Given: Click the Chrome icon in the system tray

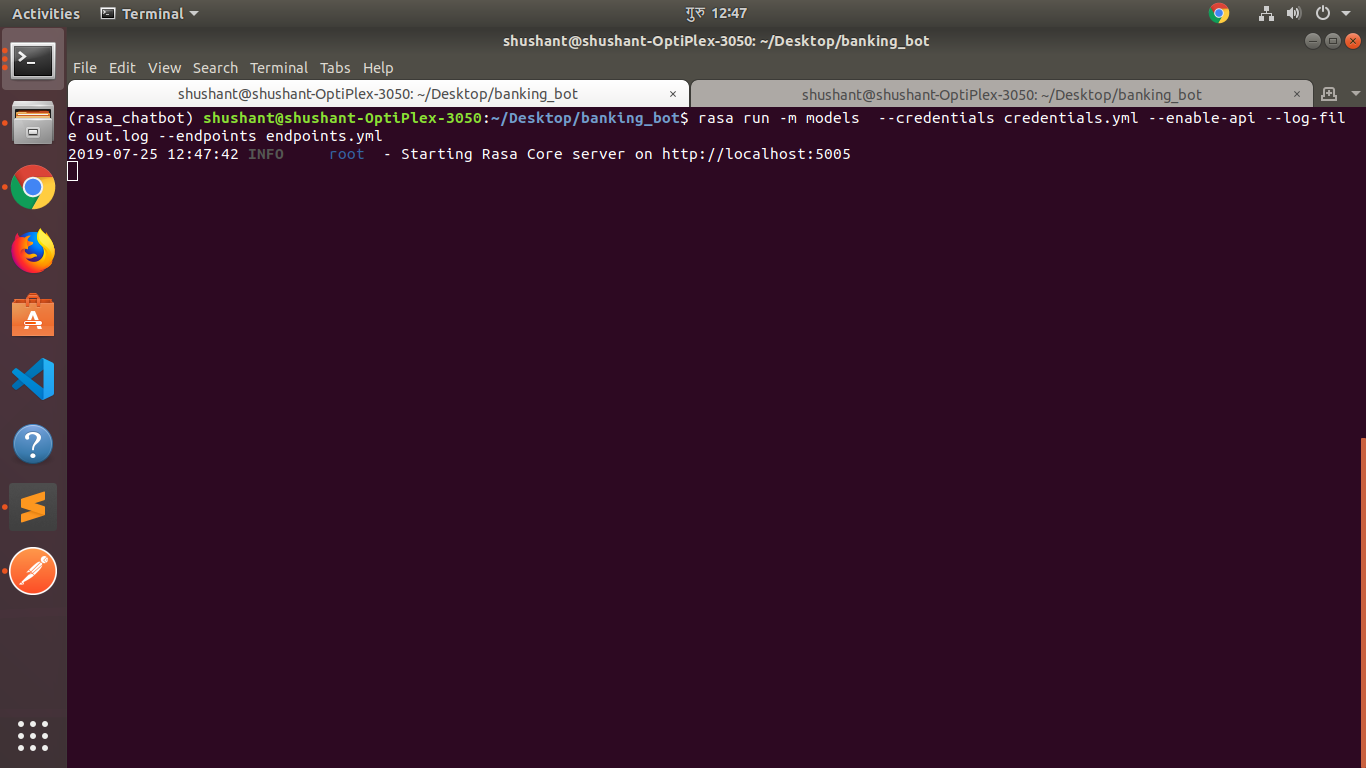Looking at the screenshot, I should click(x=1218, y=13).
